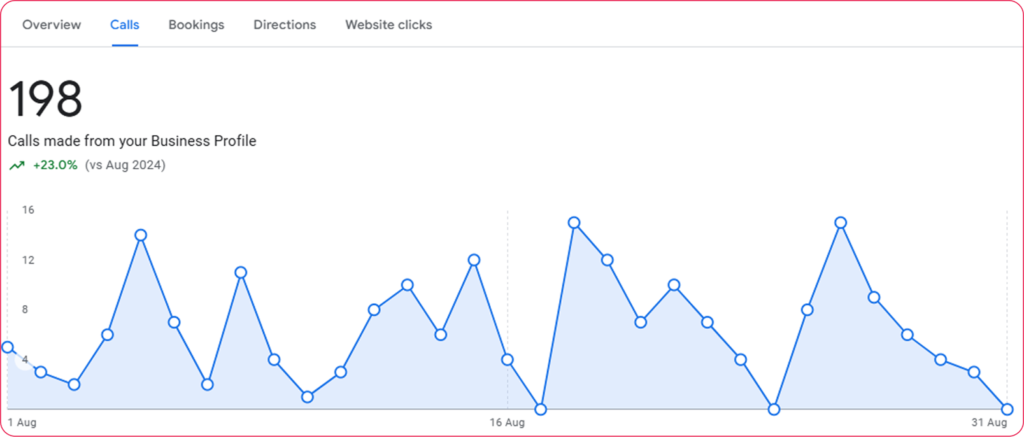1024x437 pixels.
Task: Select the first data point at 1 Aug
Action: pos(8,347)
